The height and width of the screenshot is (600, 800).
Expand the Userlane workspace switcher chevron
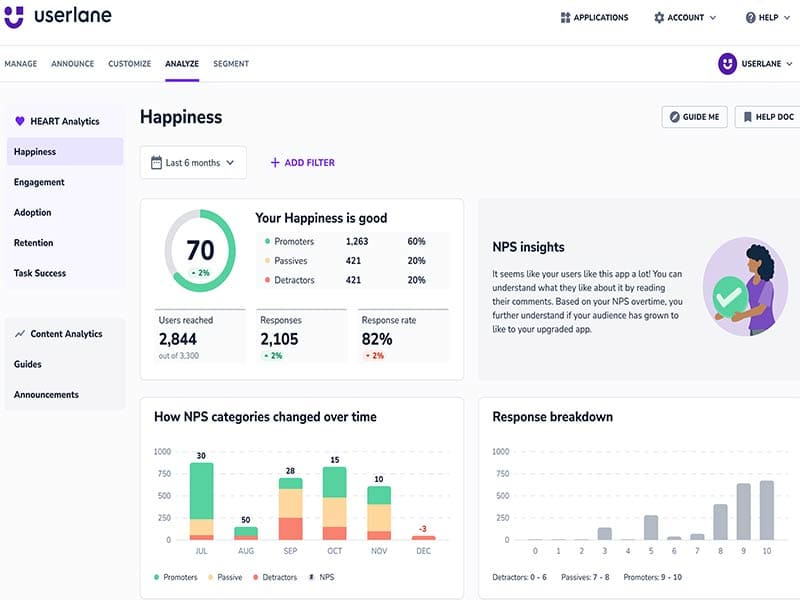pos(789,64)
